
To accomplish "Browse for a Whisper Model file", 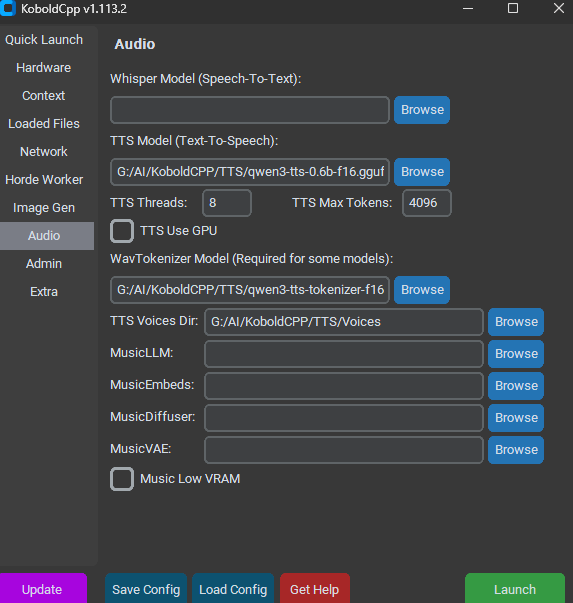I will tap(422, 110).
